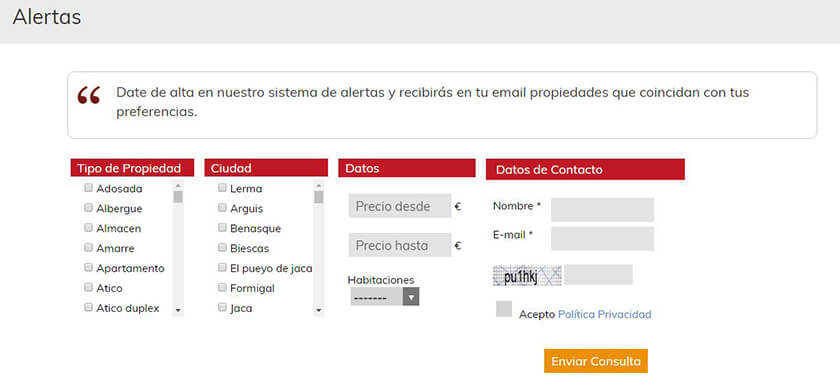
Task: Click the Precio desde field
Action: pyautogui.click(x=400, y=206)
